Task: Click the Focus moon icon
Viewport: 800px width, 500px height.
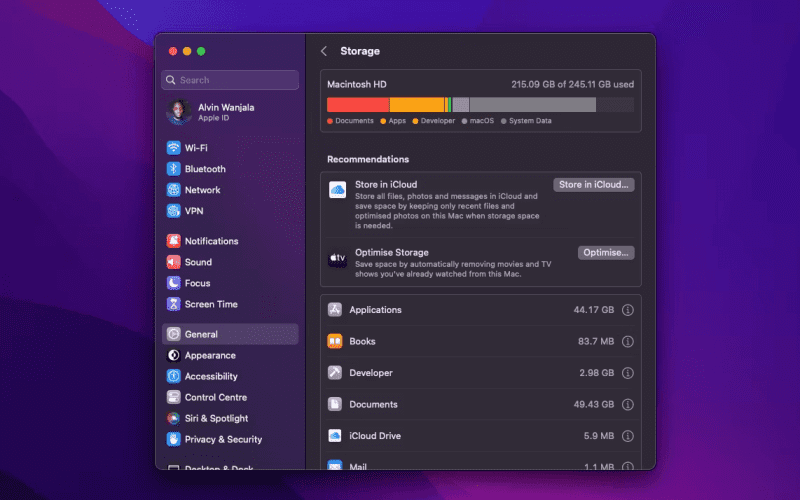Action: (x=173, y=283)
